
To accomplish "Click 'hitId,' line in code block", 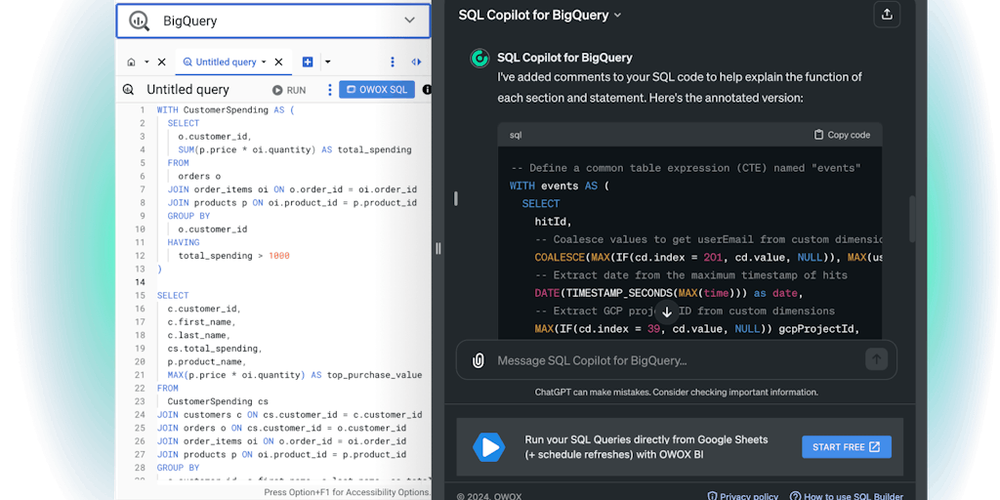I will [554, 222].
